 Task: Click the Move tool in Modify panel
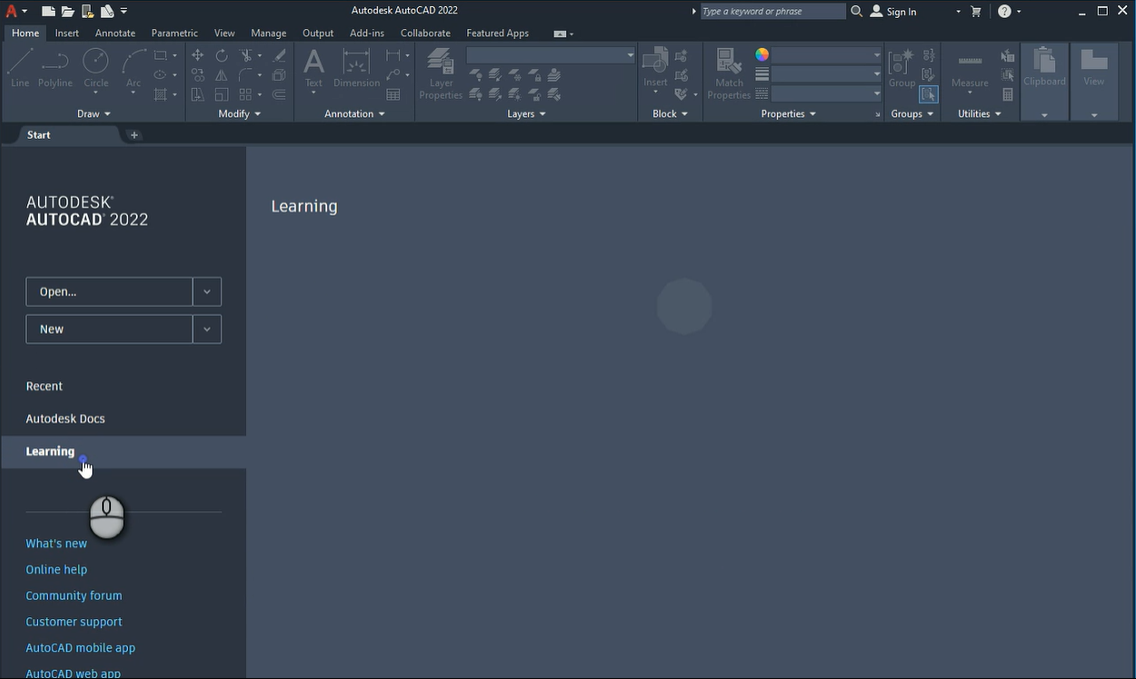(x=197, y=55)
